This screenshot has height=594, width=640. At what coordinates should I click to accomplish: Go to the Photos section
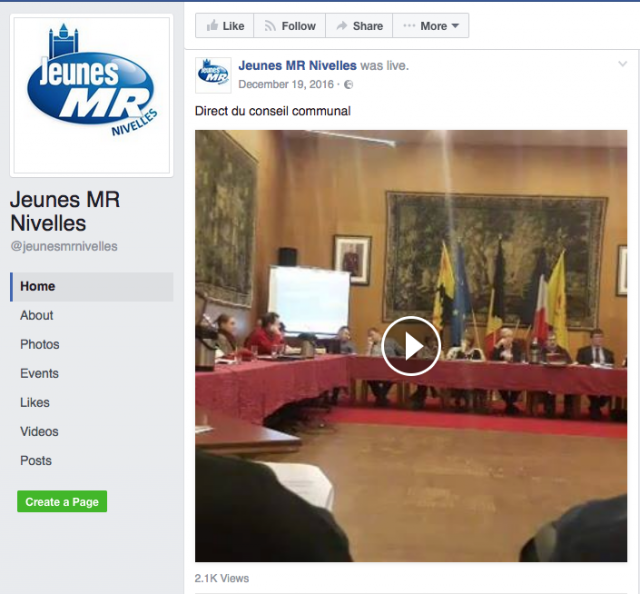pos(40,344)
